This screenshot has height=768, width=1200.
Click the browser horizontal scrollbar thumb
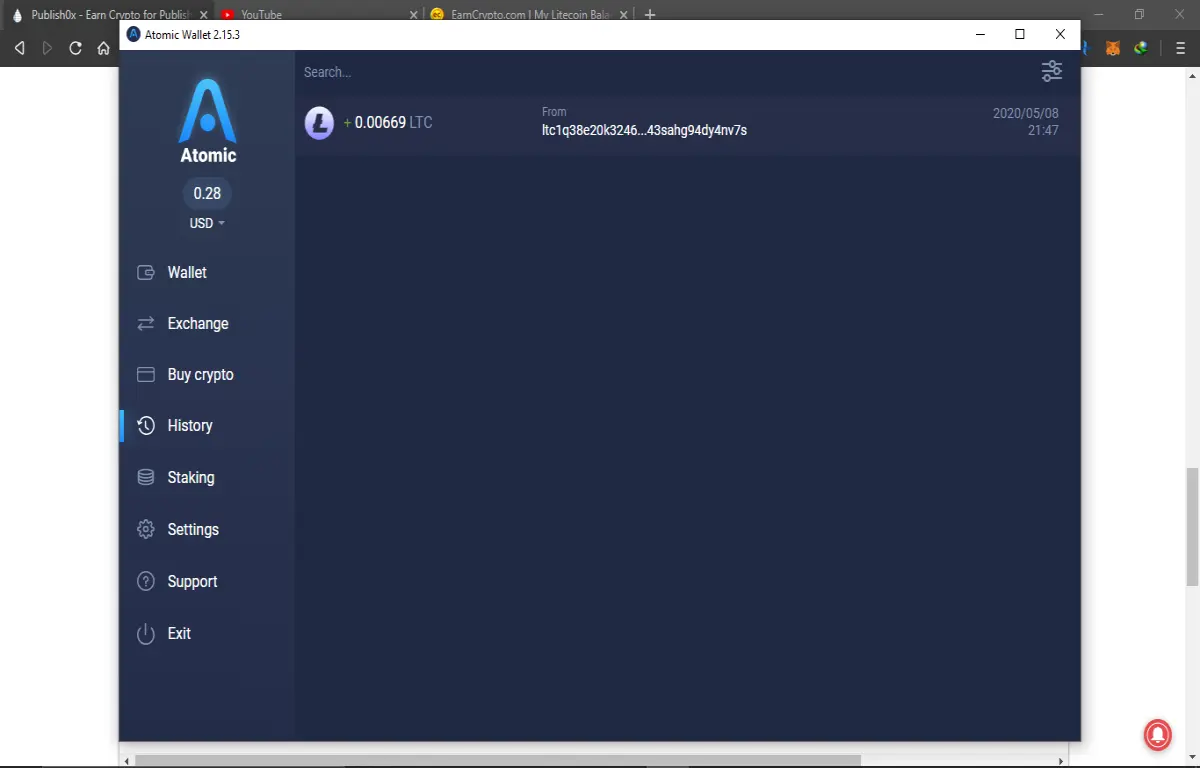(x=498, y=761)
